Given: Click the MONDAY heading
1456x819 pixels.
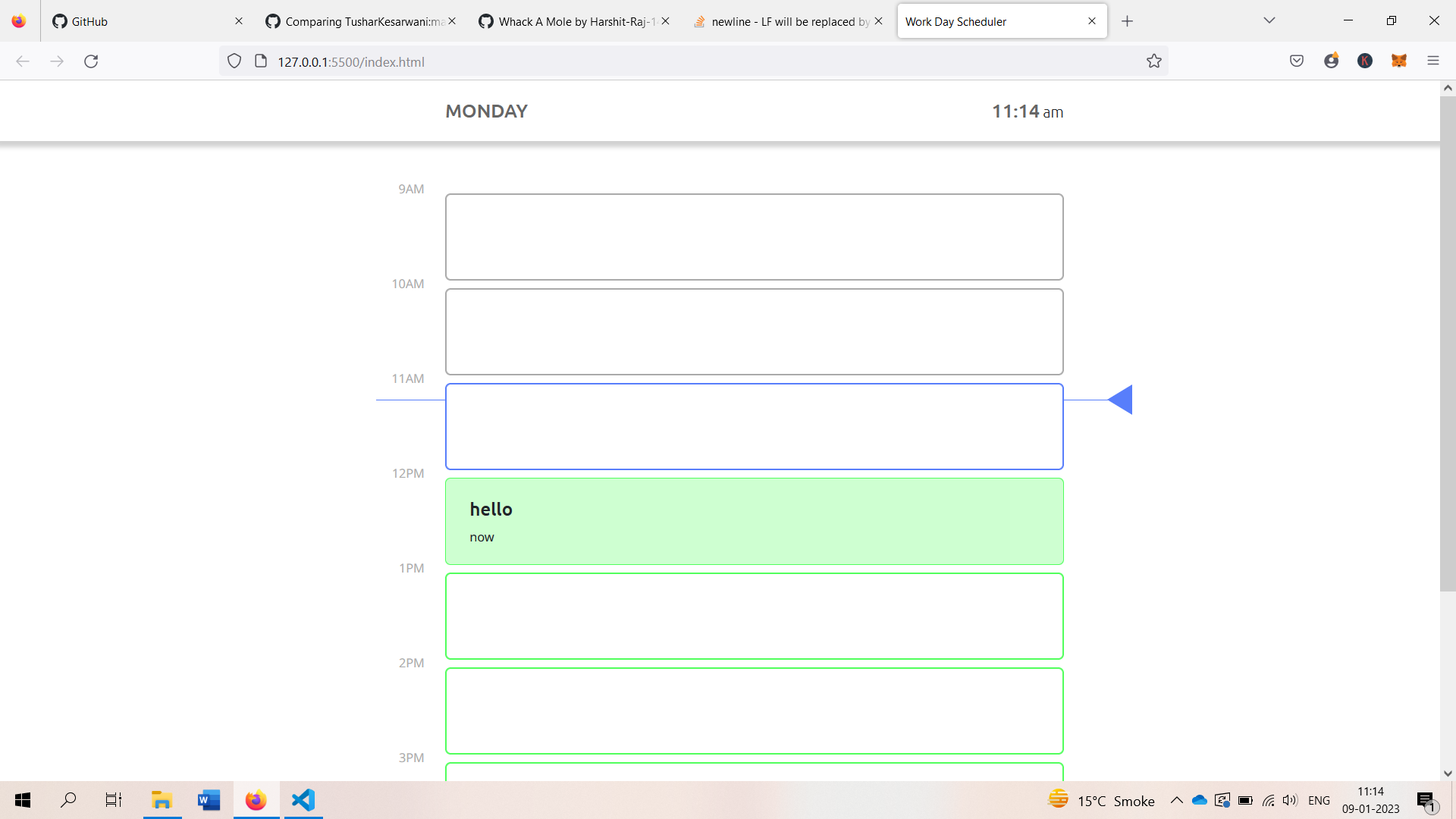Looking at the screenshot, I should pyautogui.click(x=486, y=111).
